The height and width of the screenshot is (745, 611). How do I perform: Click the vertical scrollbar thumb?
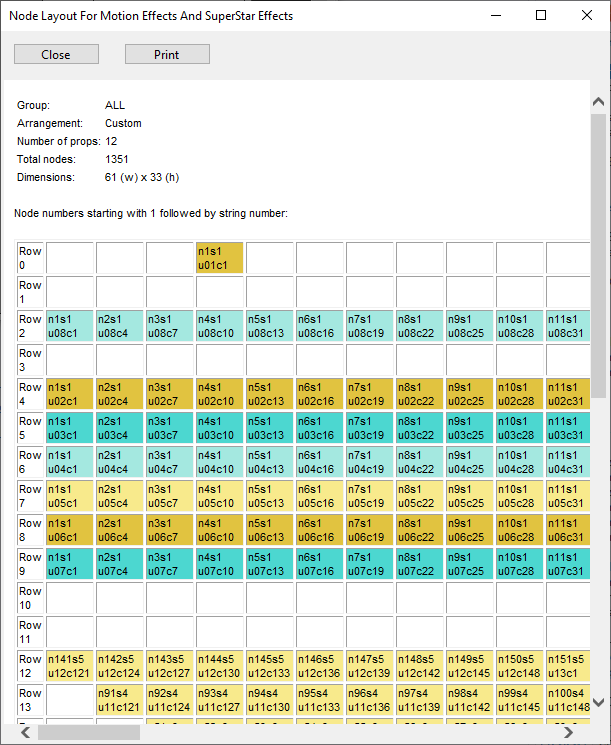point(598,250)
